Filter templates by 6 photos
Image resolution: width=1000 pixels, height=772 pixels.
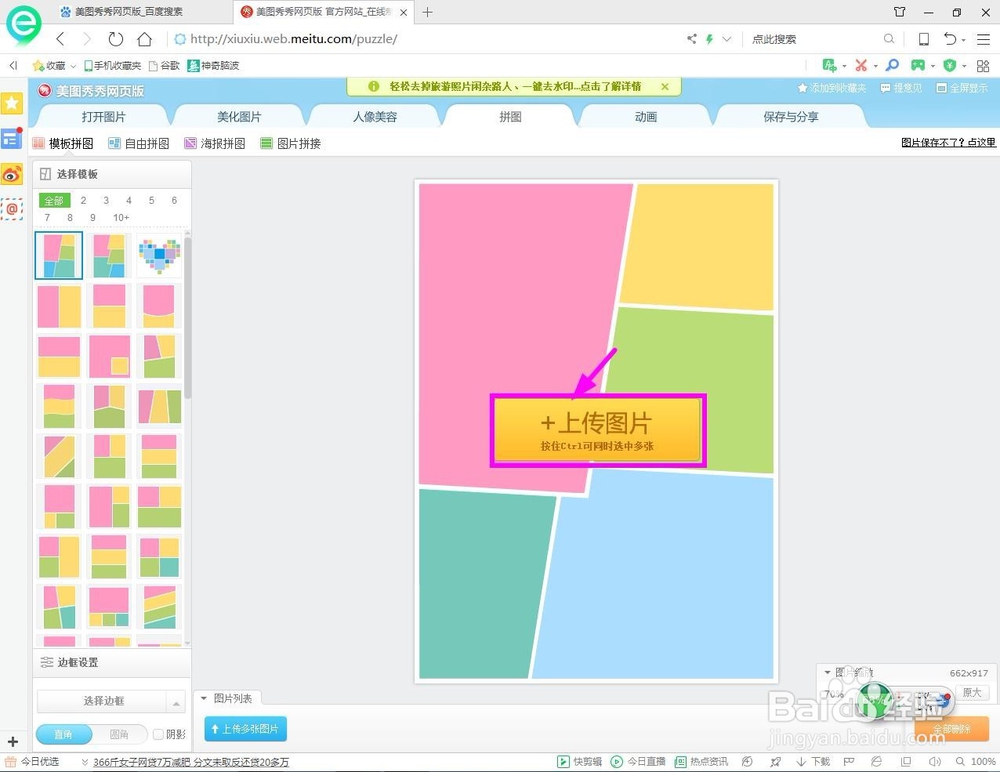174,200
